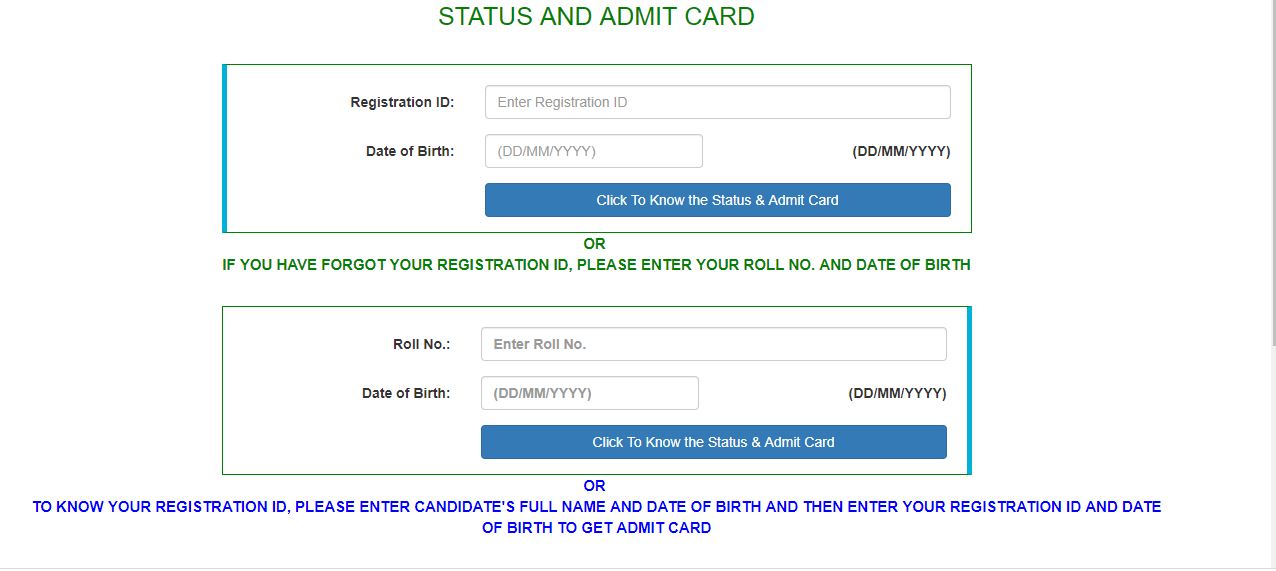Image resolution: width=1276 pixels, height=571 pixels.
Task: Click the green OR separator text
Action: (594, 243)
